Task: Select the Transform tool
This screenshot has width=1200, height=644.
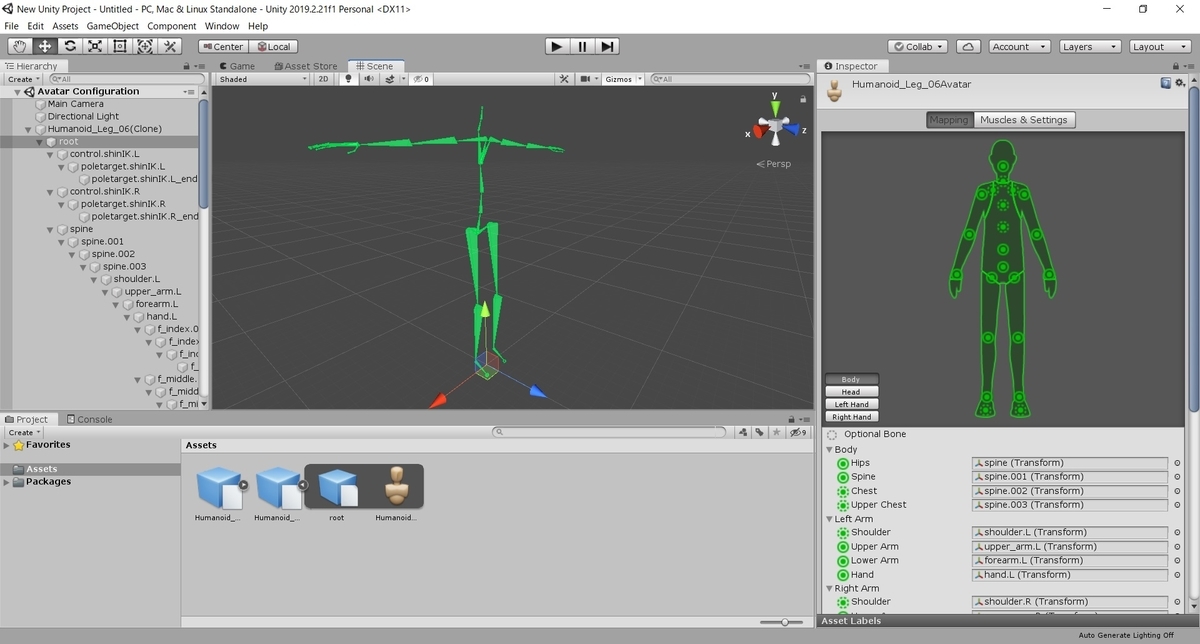Action: pos(145,46)
